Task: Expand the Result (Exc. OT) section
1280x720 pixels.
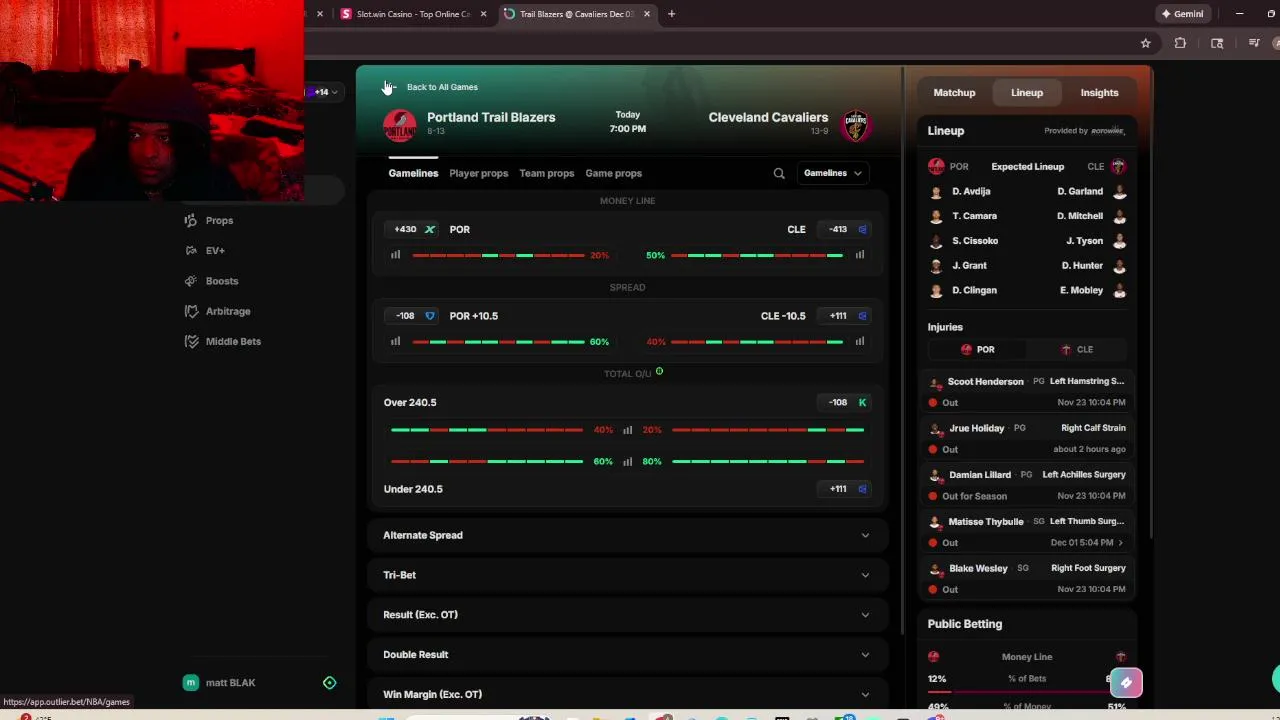Action: [x=627, y=615]
